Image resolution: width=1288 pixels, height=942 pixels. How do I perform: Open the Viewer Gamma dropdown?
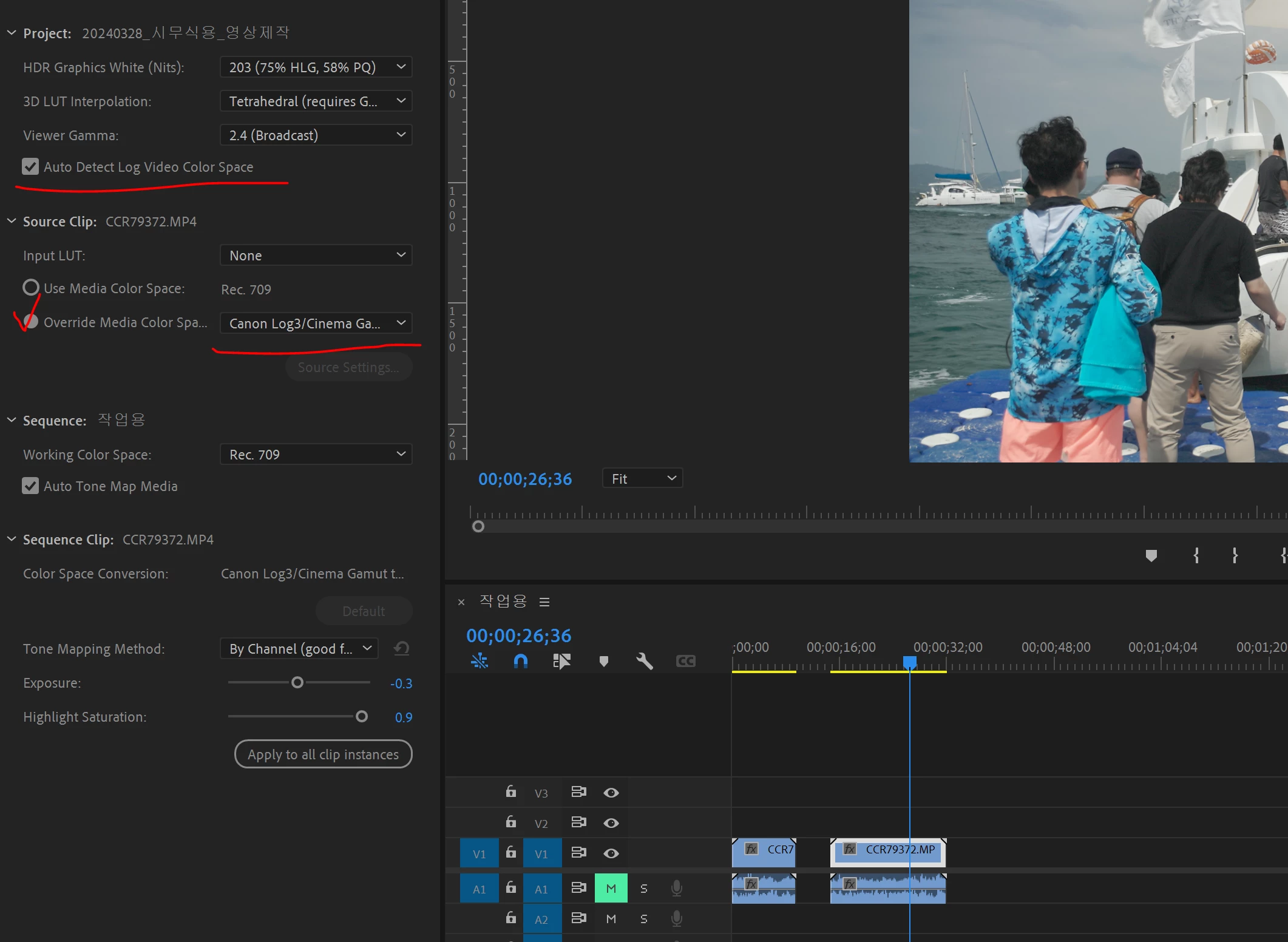pos(316,135)
